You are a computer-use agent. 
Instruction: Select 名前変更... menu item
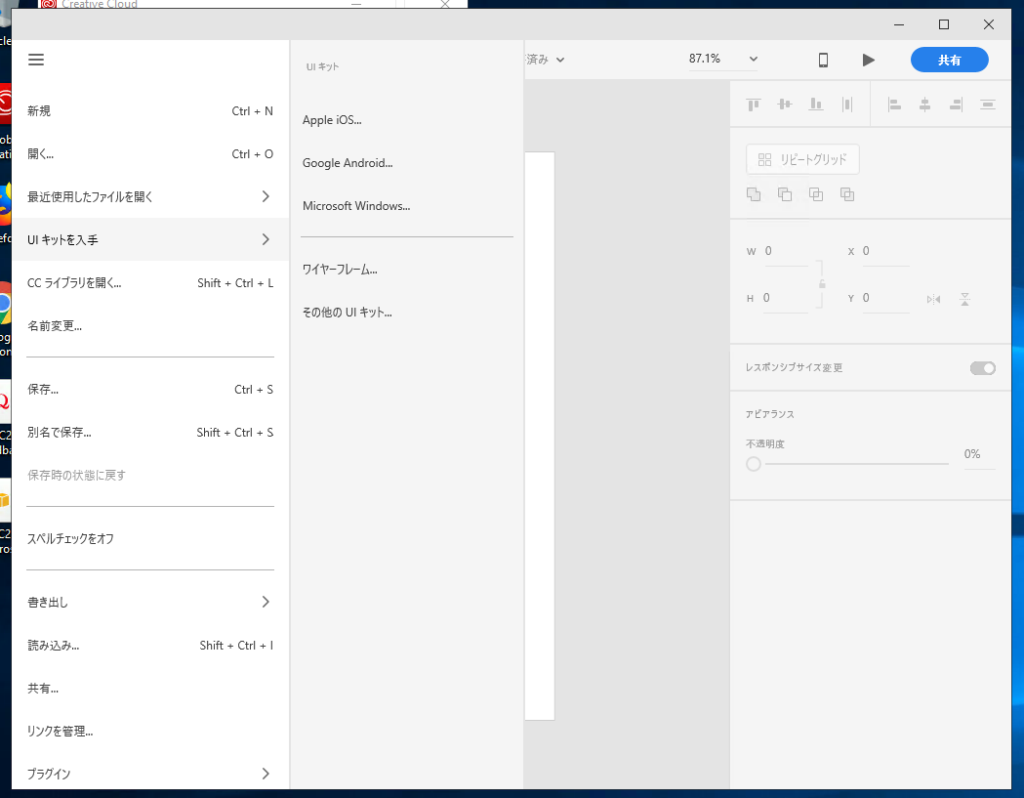(150, 326)
